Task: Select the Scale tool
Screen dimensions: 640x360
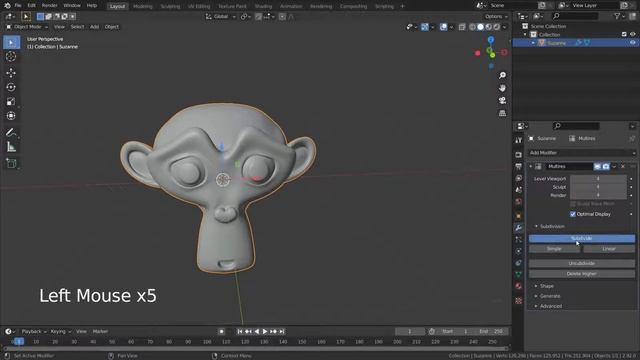Action: point(11,101)
